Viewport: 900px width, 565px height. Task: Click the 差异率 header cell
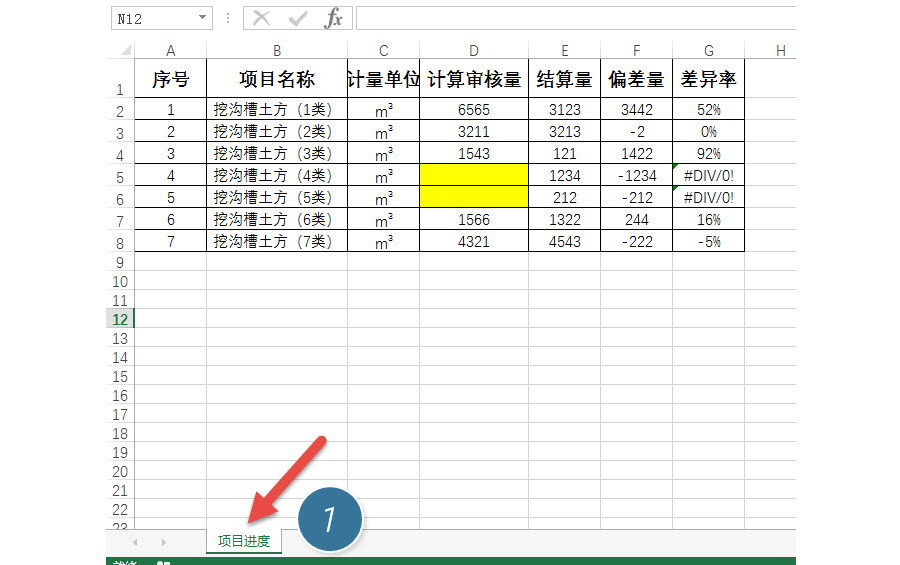point(708,78)
